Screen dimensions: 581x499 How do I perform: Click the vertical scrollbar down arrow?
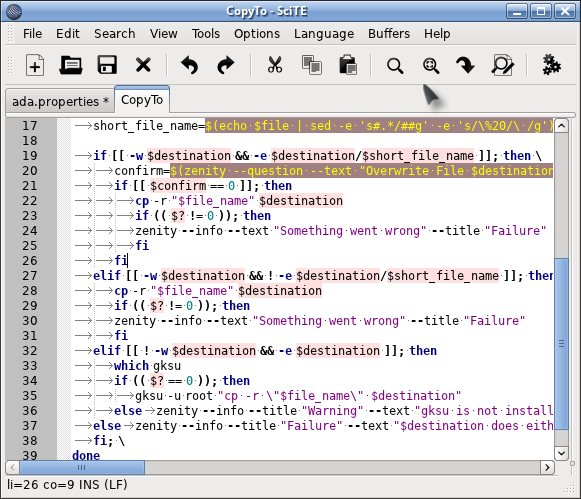[x=561, y=453]
